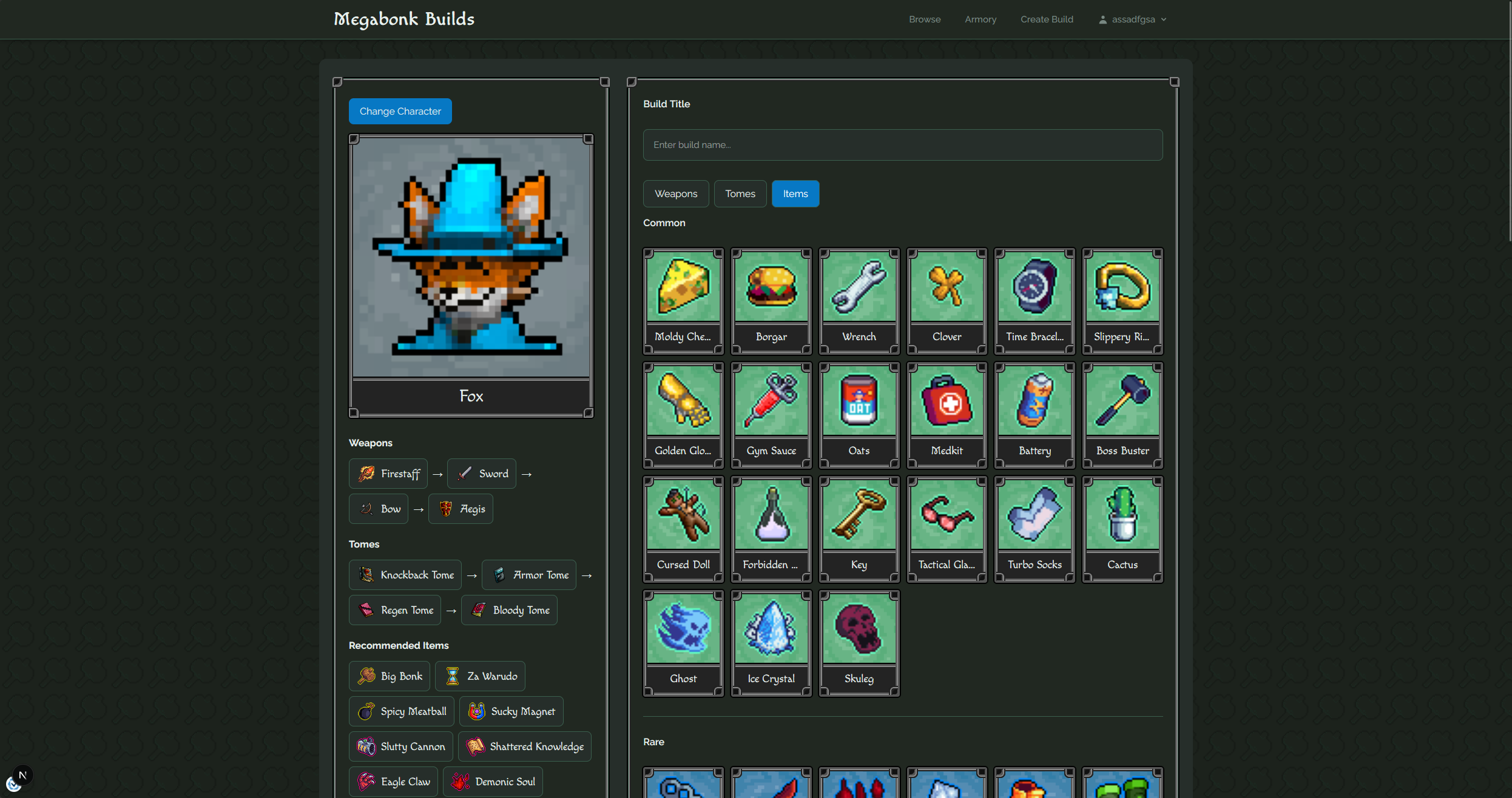Image resolution: width=1512 pixels, height=798 pixels.
Task: Click the Build Title name input field
Action: coord(902,145)
